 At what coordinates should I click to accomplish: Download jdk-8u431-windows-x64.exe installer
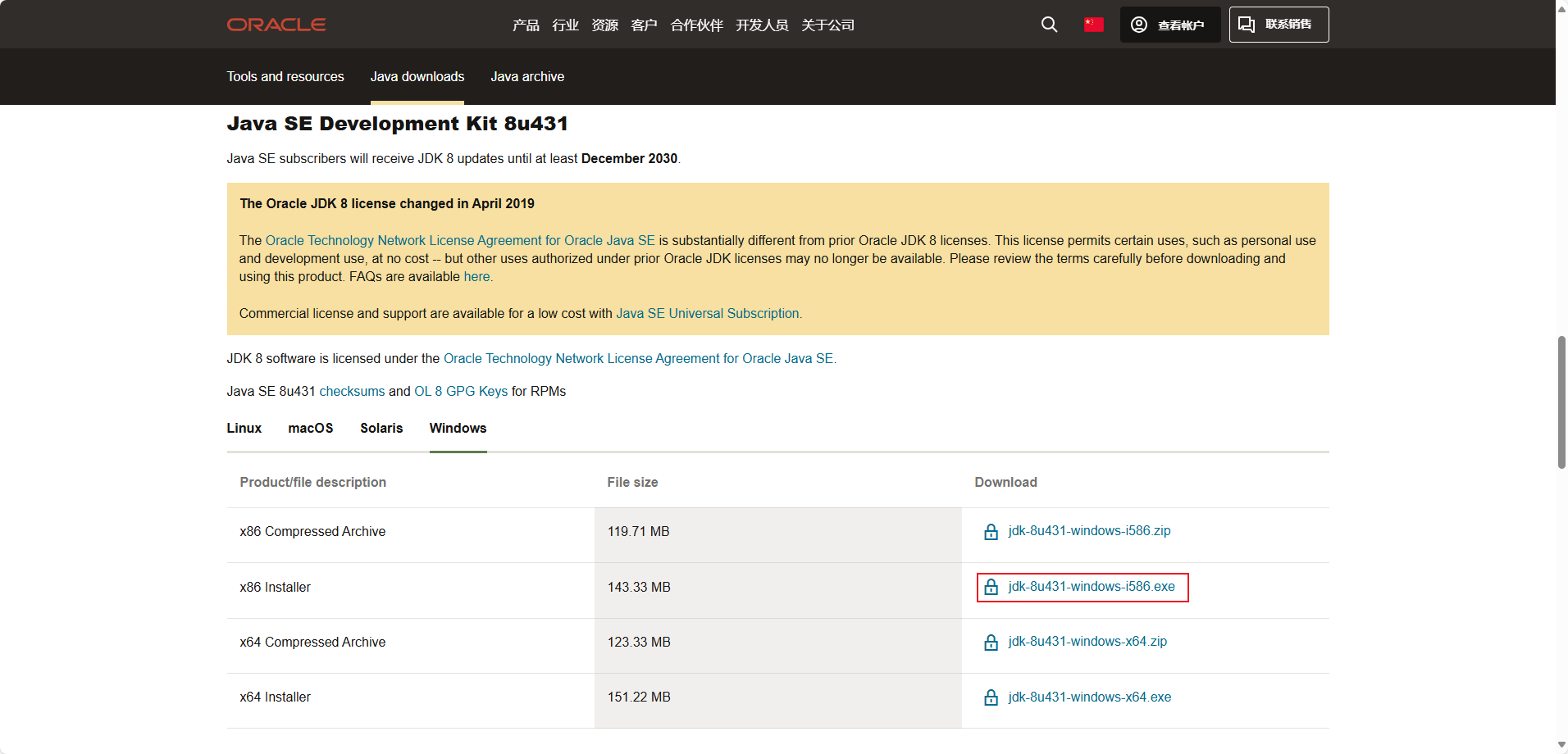click(1089, 697)
